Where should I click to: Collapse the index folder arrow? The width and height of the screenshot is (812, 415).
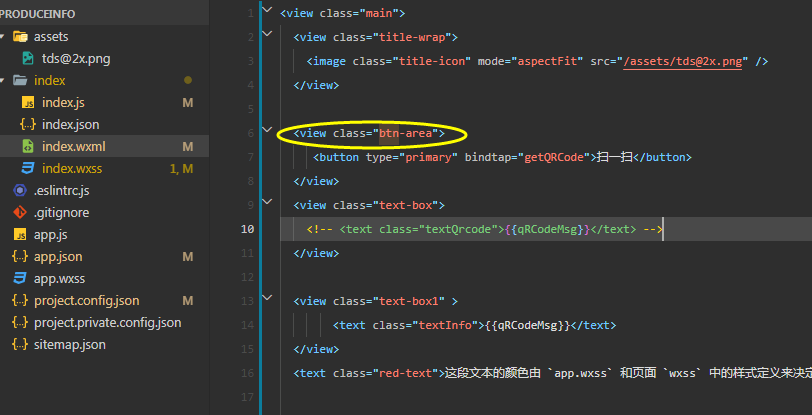pos(3,81)
